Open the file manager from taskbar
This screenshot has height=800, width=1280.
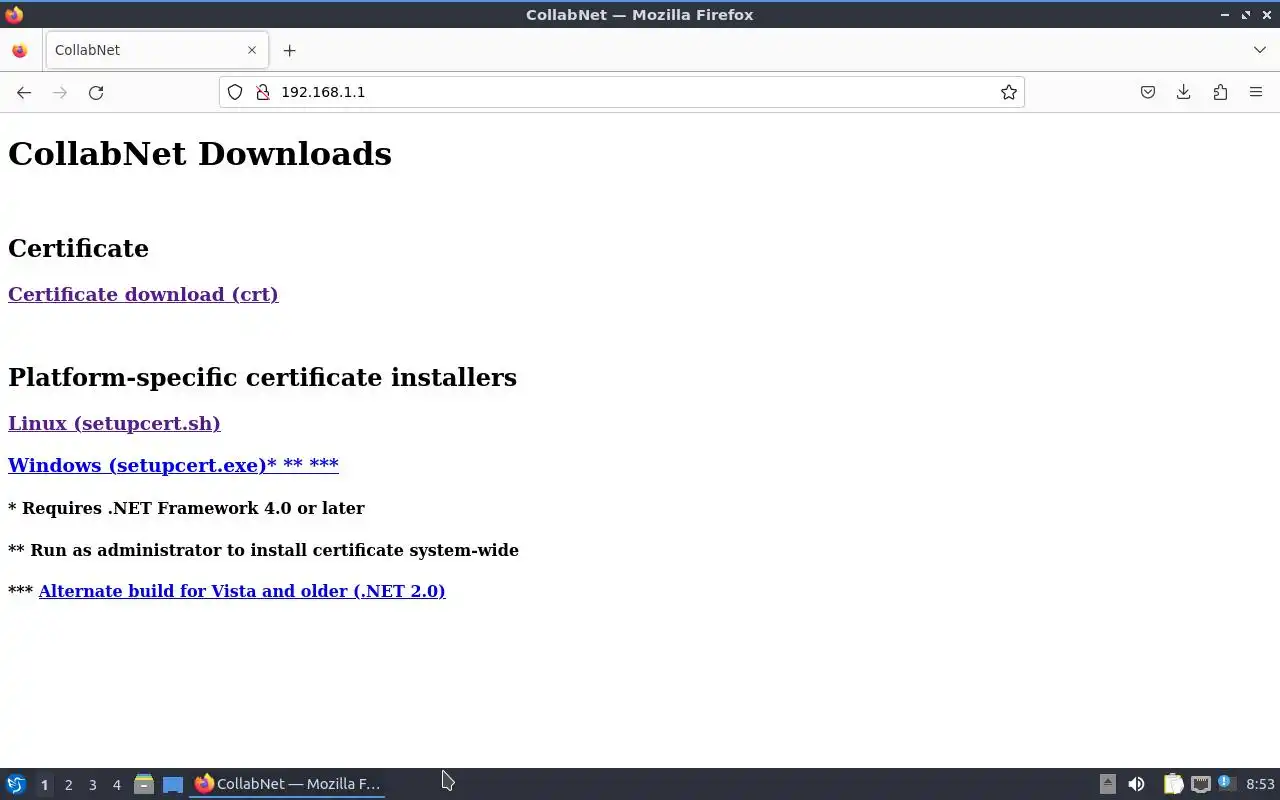pyautogui.click(x=144, y=784)
